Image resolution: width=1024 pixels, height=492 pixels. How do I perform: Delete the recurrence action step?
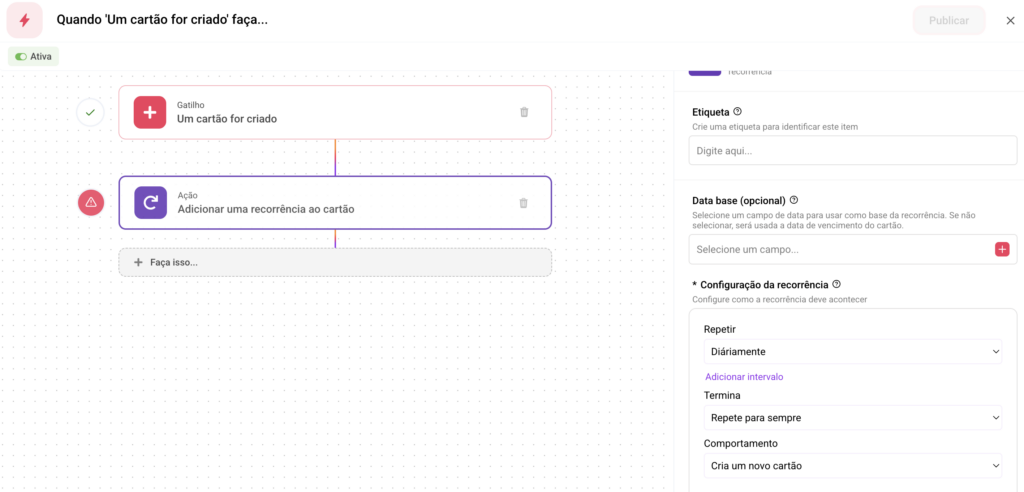(523, 203)
